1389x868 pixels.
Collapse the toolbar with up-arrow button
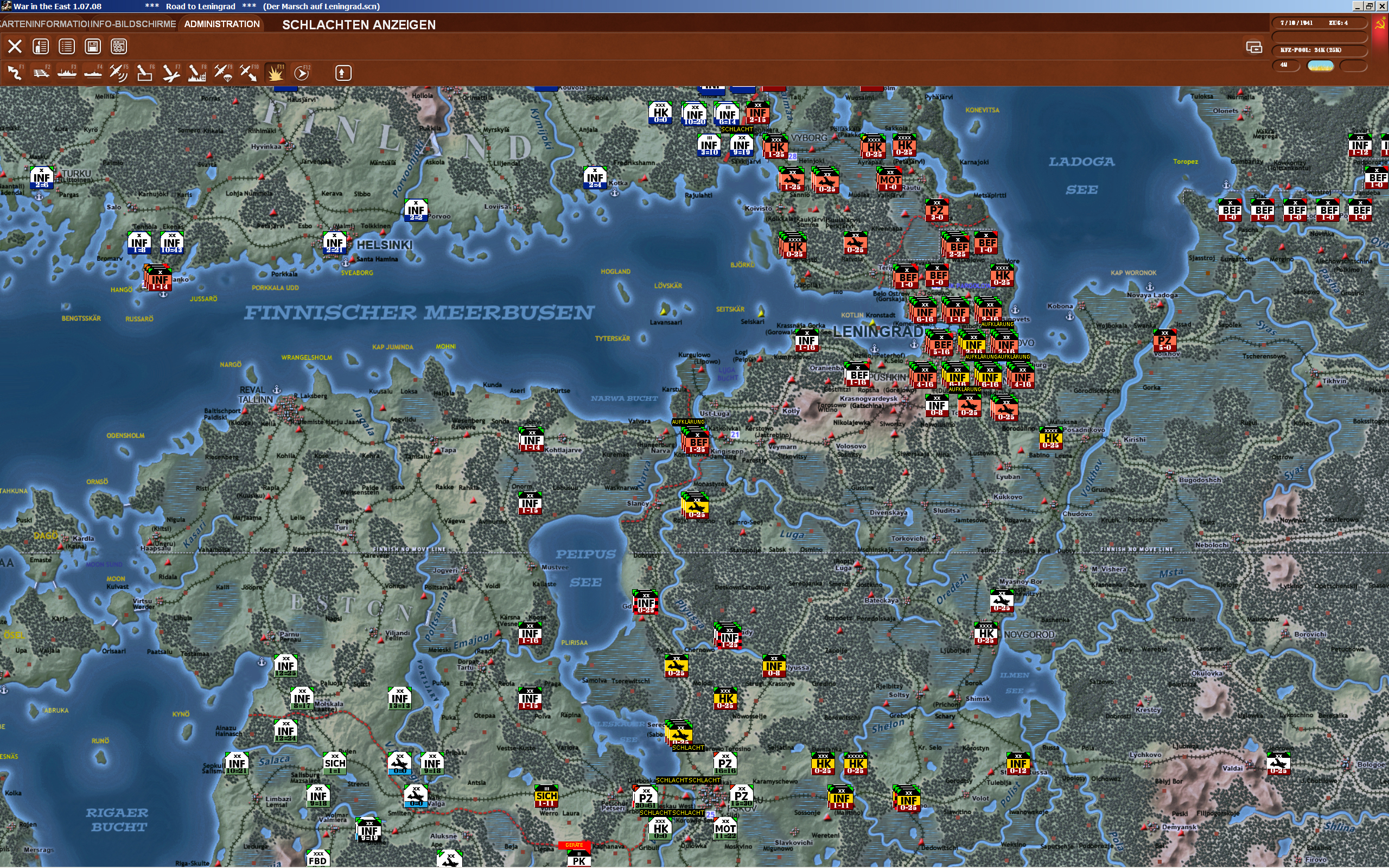click(343, 73)
